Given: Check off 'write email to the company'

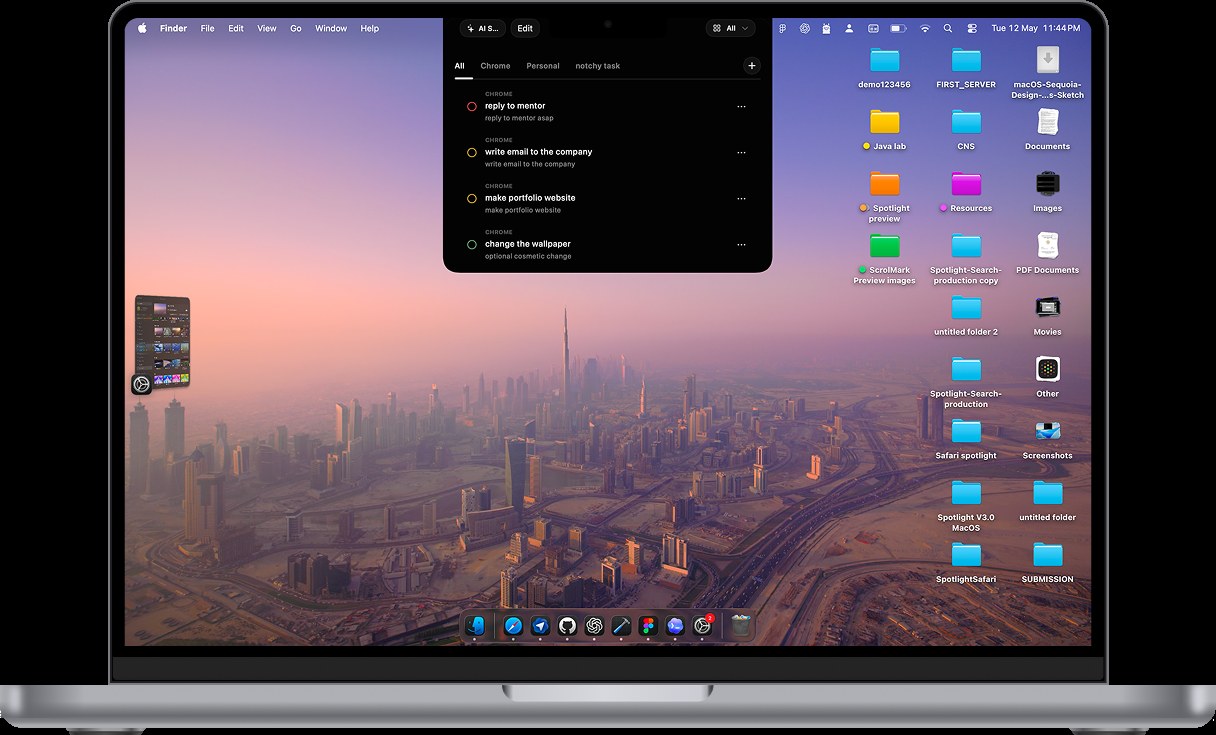Looking at the screenshot, I should coord(472,152).
